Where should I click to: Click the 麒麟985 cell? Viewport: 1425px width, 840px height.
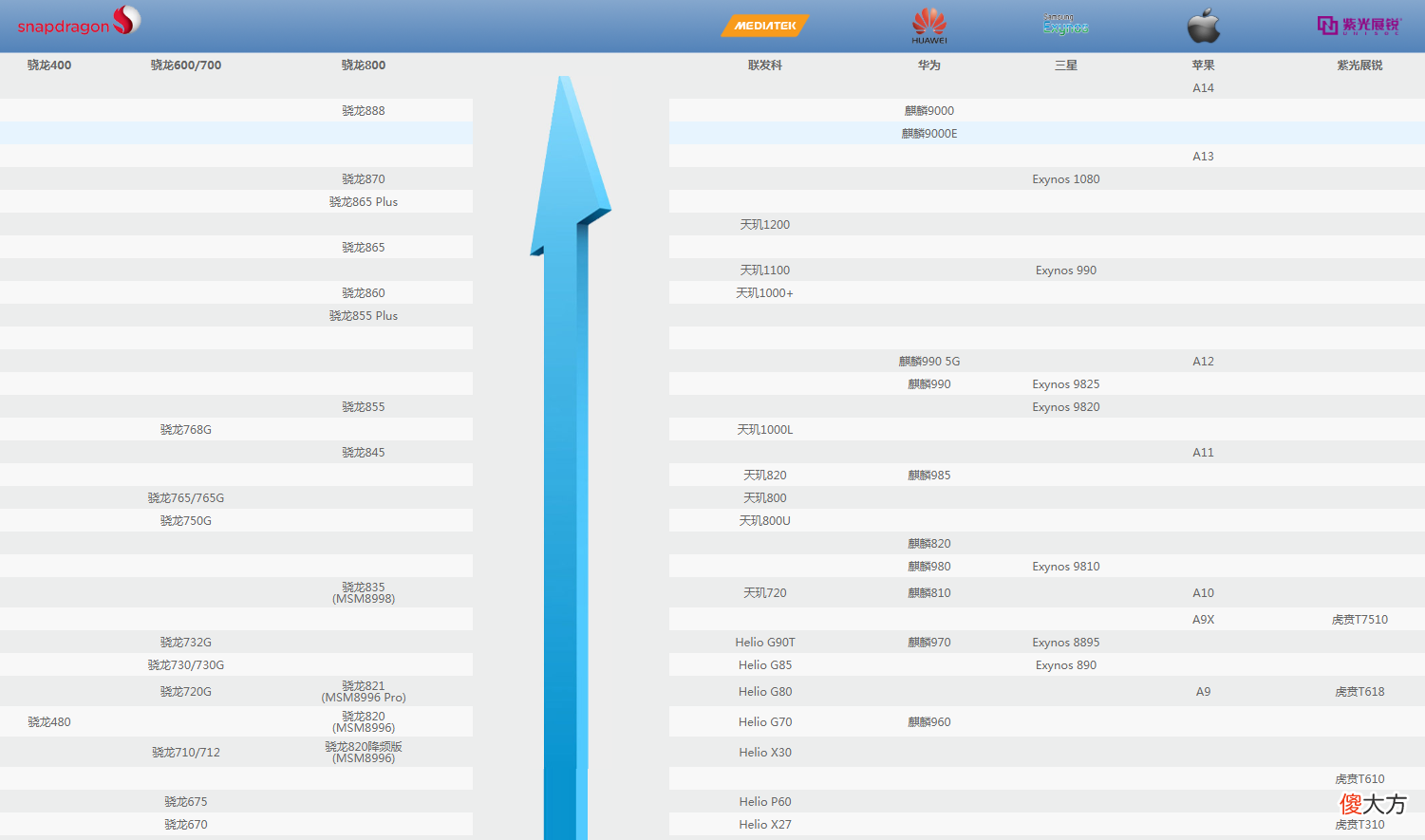(x=929, y=476)
